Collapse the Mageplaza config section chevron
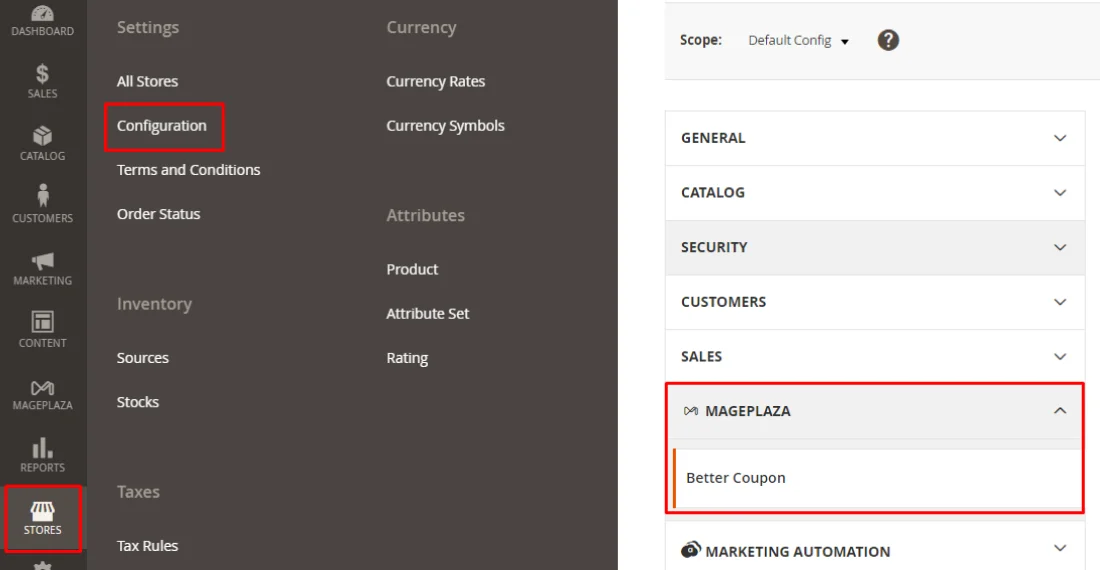The image size is (1100, 570). (1059, 411)
